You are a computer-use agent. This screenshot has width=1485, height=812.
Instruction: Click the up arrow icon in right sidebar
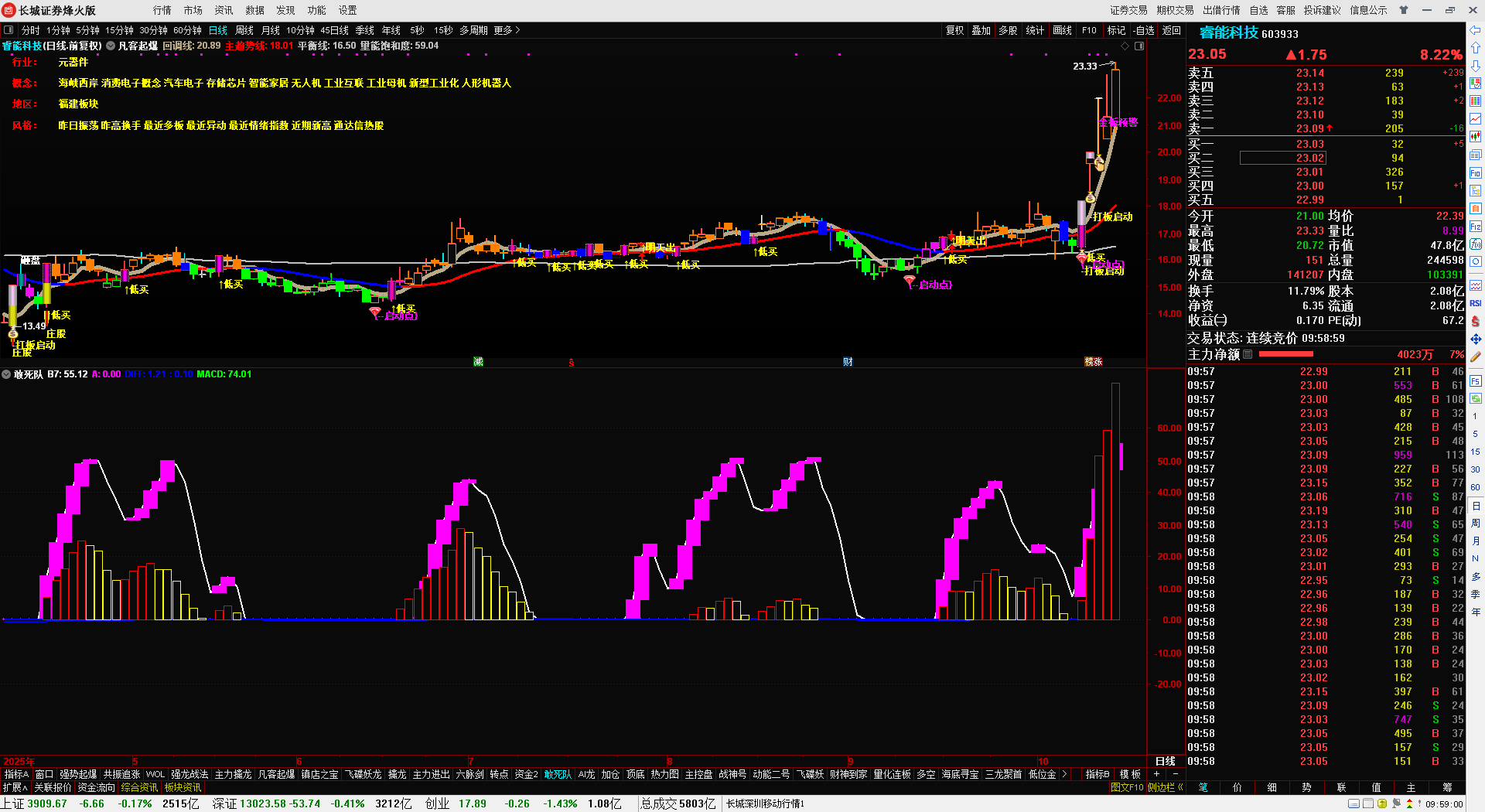(1476, 48)
